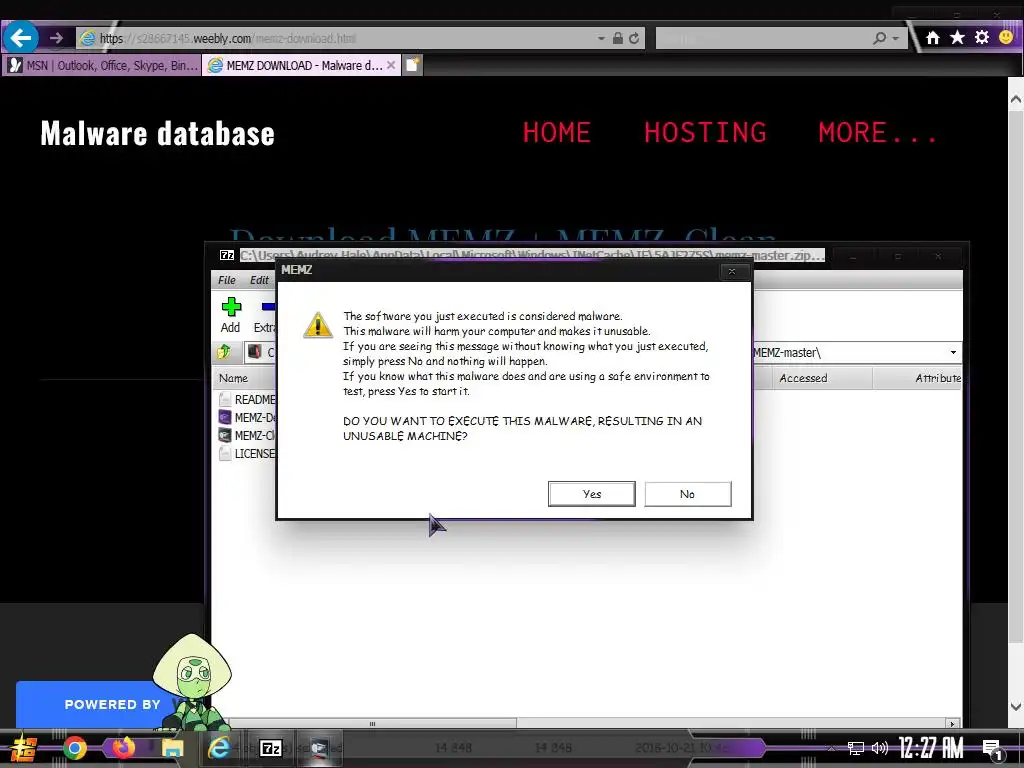Switch to the MSN Outlook tab
The width and height of the screenshot is (1024, 768).
(102, 65)
